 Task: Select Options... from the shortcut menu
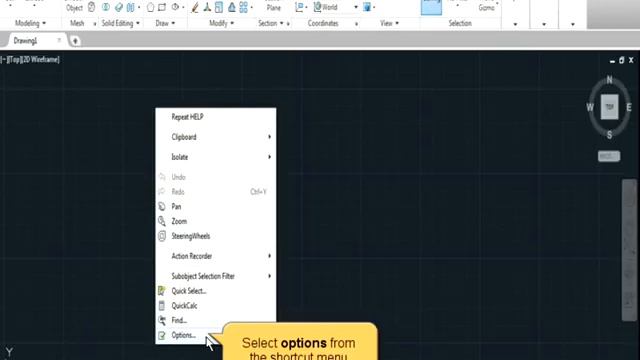pyautogui.click(x=183, y=335)
